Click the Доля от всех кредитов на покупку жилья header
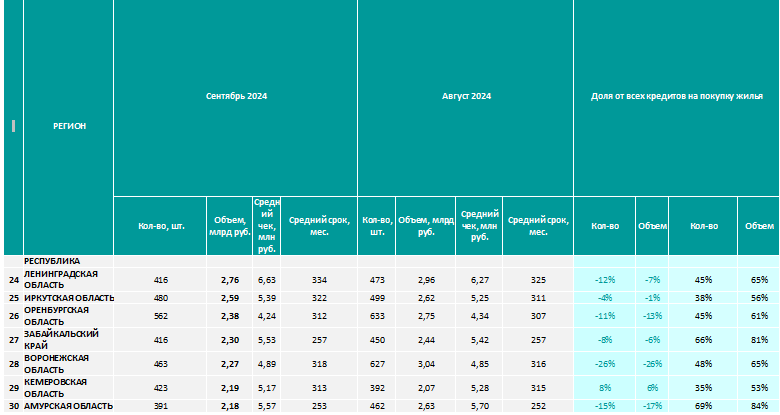The width and height of the screenshot is (780, 415). pyautogui.click(x=677, y=96)
